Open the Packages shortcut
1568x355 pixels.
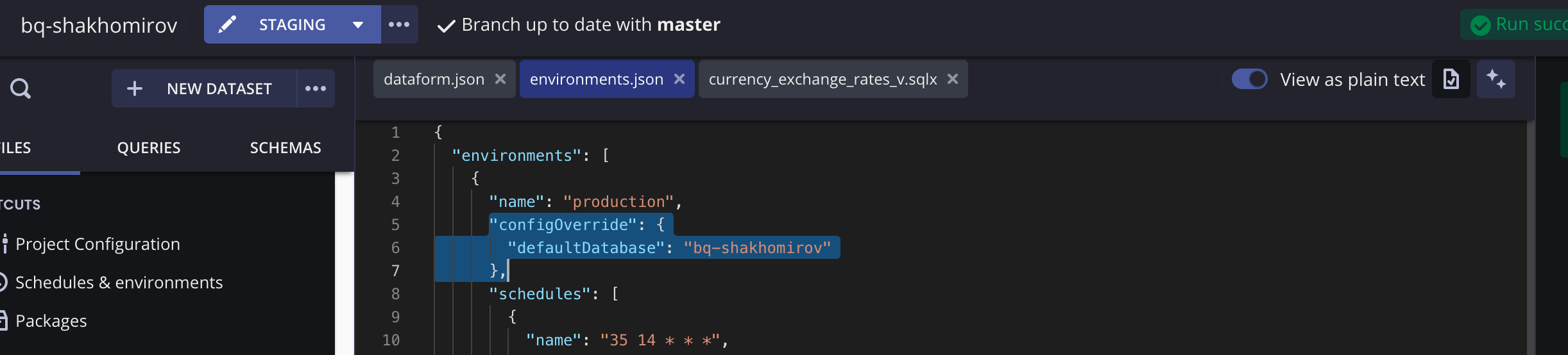pos(51,321)
